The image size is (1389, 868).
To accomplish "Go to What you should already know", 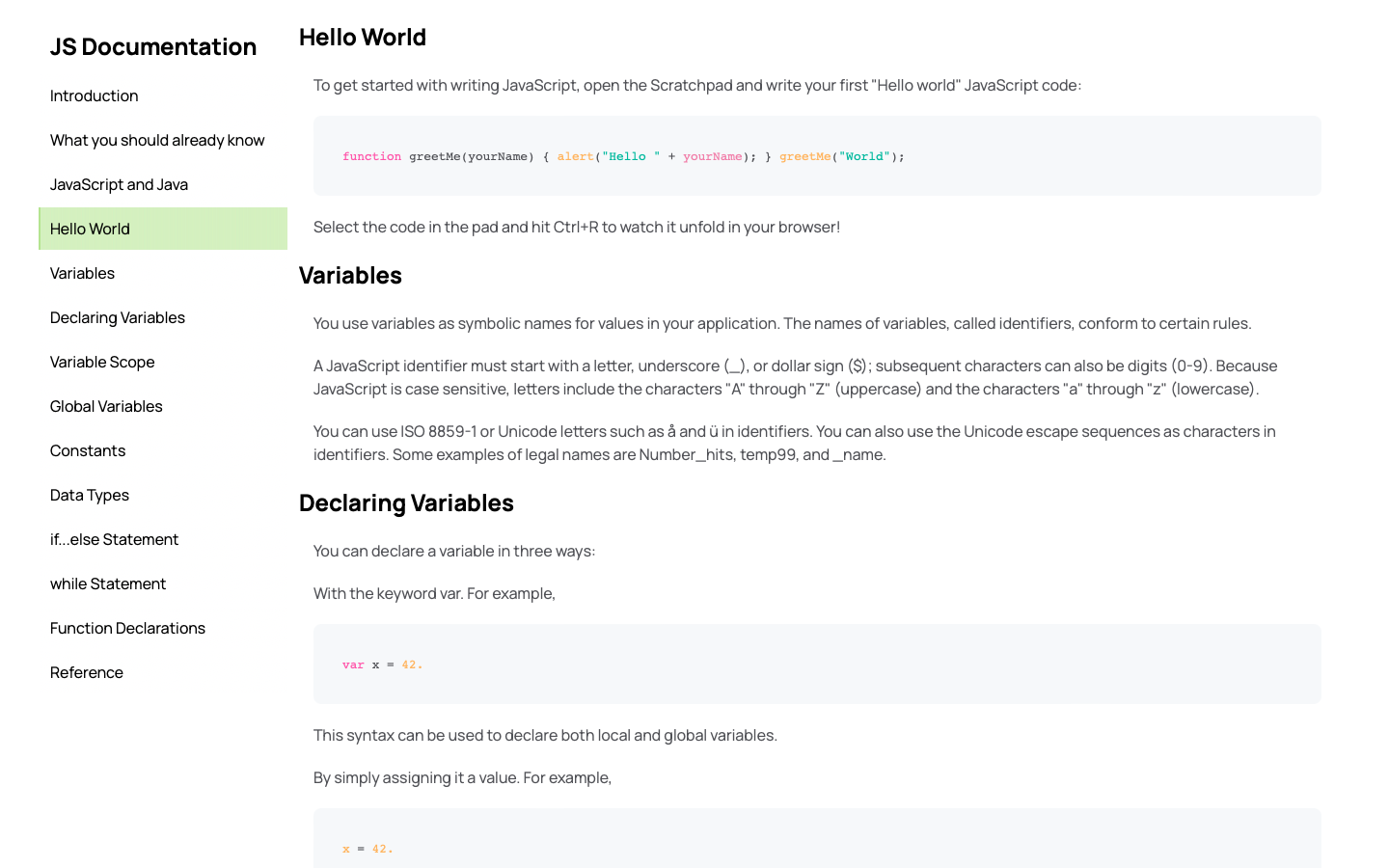I will (x=157, y=140).
